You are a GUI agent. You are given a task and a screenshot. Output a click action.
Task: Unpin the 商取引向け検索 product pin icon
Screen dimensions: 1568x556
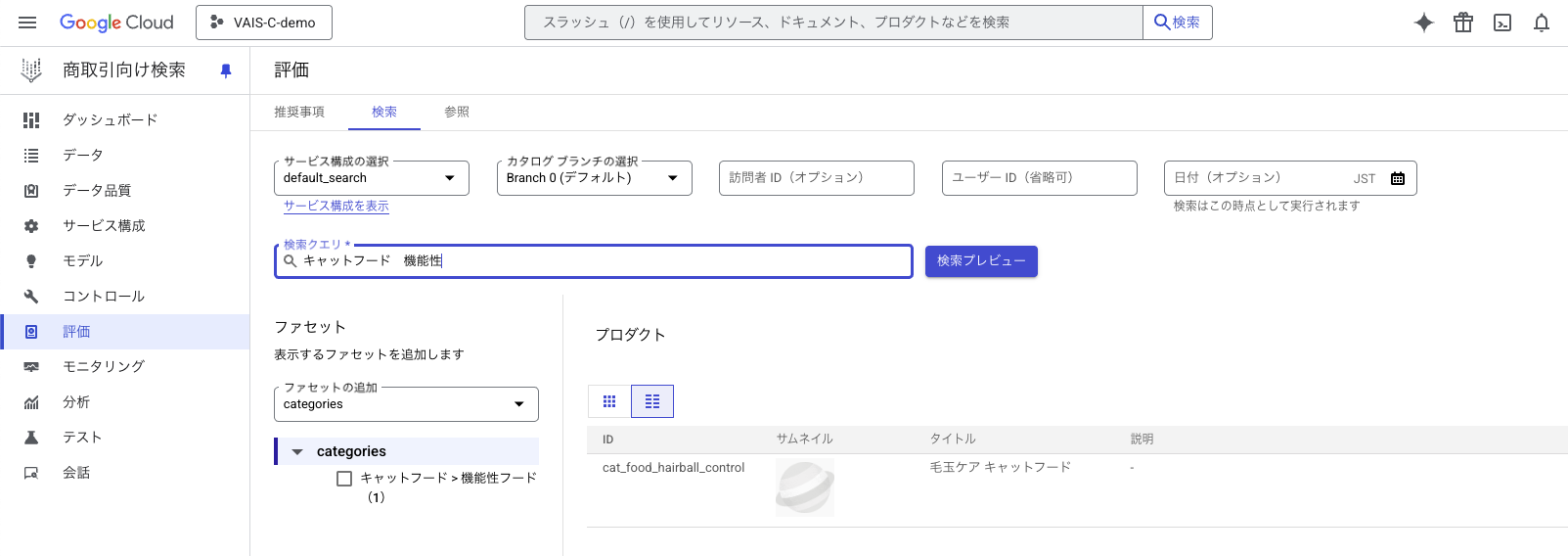(226, 70)
